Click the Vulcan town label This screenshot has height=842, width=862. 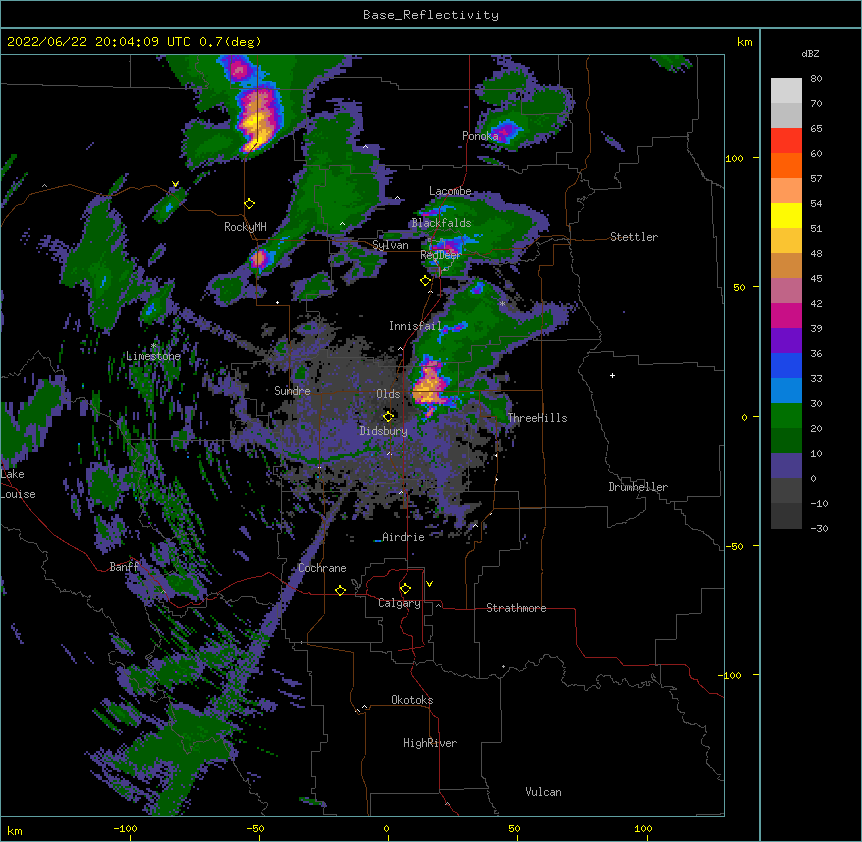coord(543,792)
